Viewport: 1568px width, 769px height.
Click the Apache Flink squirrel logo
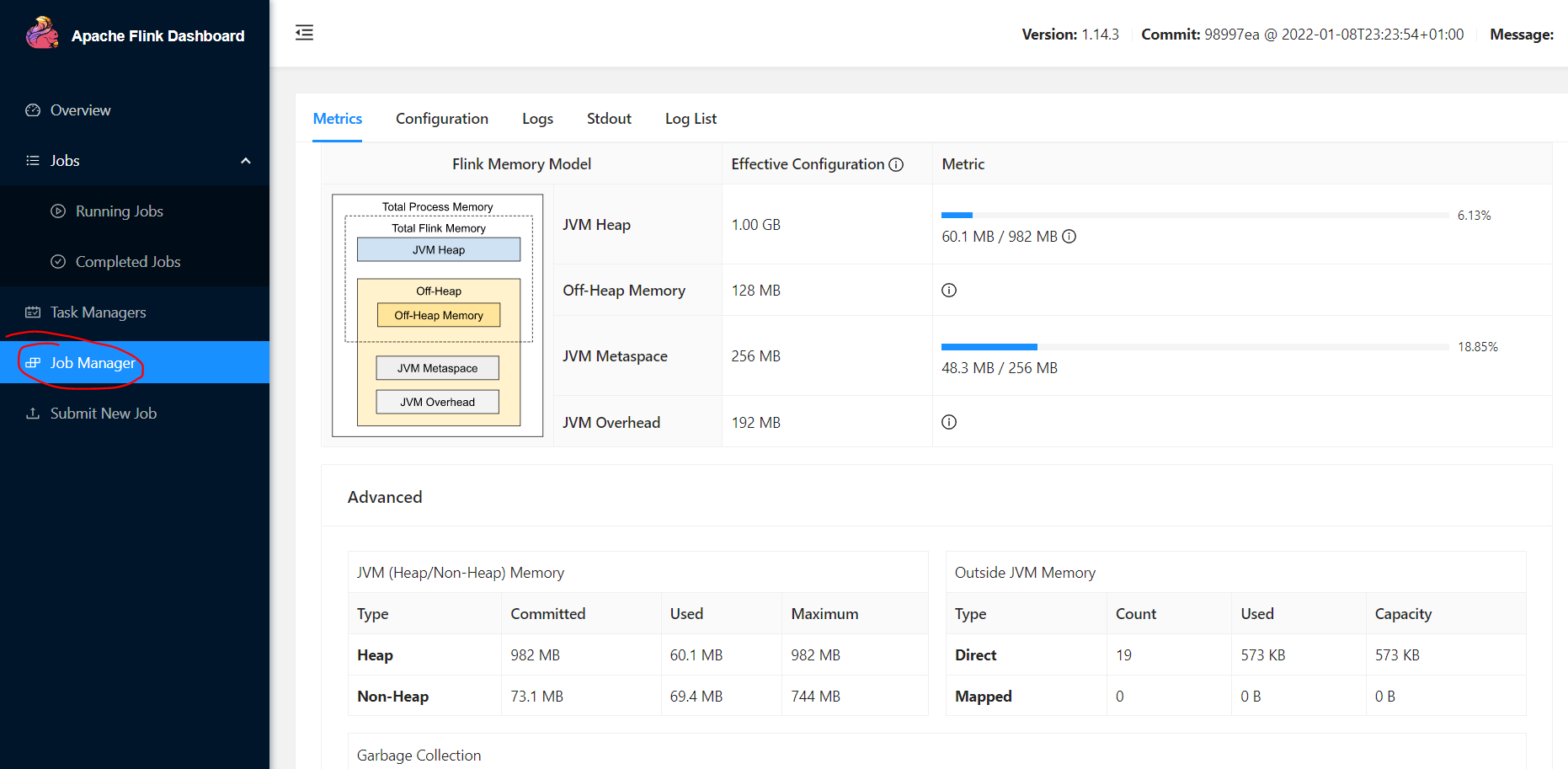tap(42, 34)
